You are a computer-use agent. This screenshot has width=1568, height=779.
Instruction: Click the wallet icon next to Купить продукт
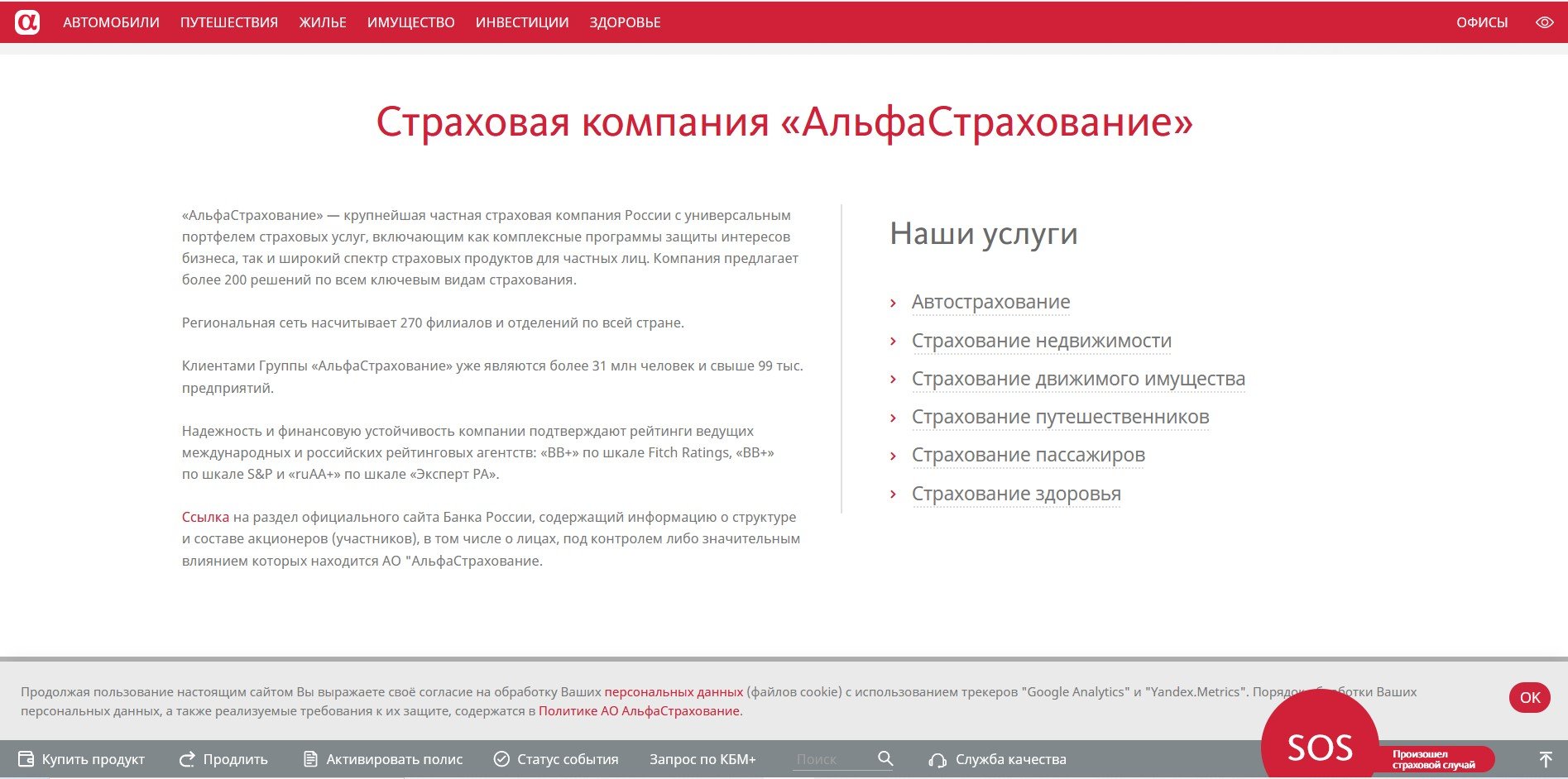pos(26,759)
